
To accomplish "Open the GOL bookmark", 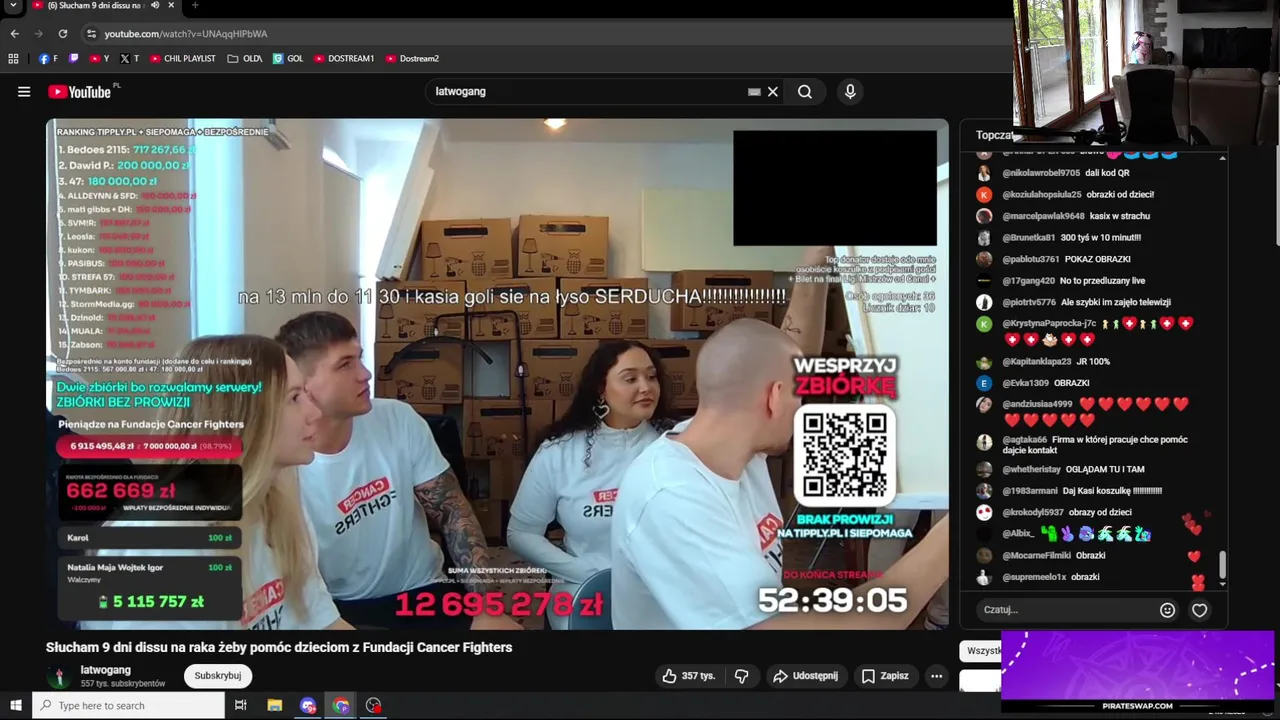I will tap(288, 59).
